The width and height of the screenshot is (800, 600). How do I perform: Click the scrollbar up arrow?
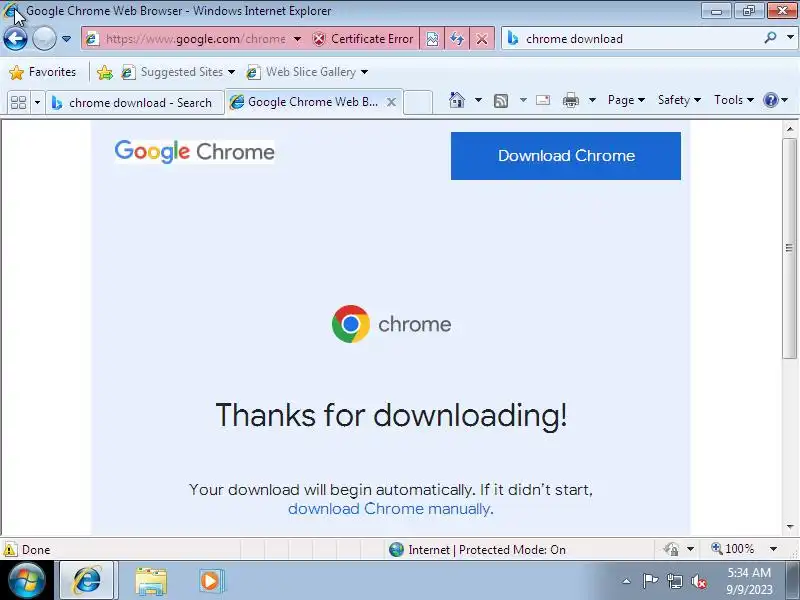(790, 129)
